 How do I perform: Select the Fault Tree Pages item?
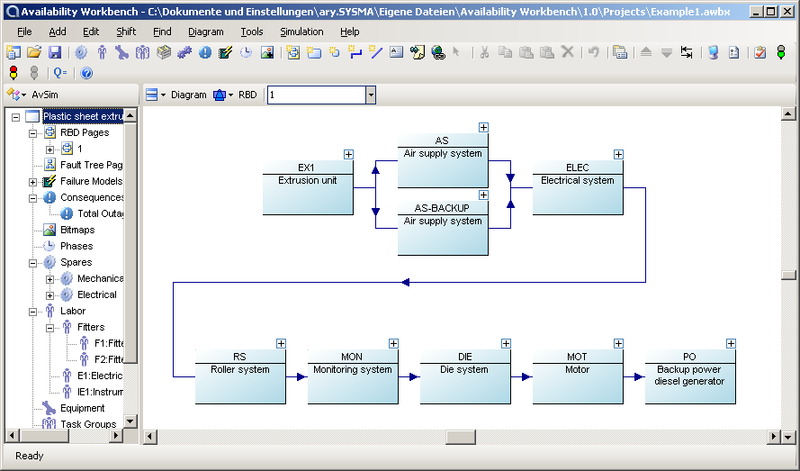(91, 165)
